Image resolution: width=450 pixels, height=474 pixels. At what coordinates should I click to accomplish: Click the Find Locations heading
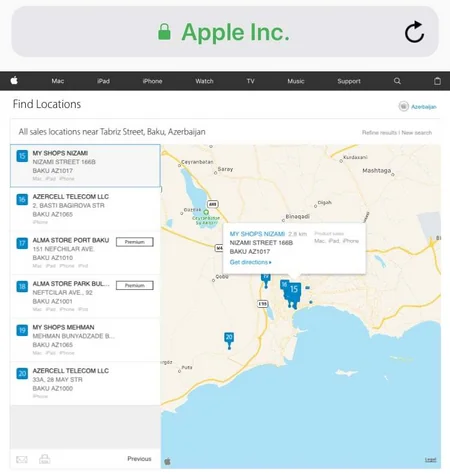click(x=47, y=104)
